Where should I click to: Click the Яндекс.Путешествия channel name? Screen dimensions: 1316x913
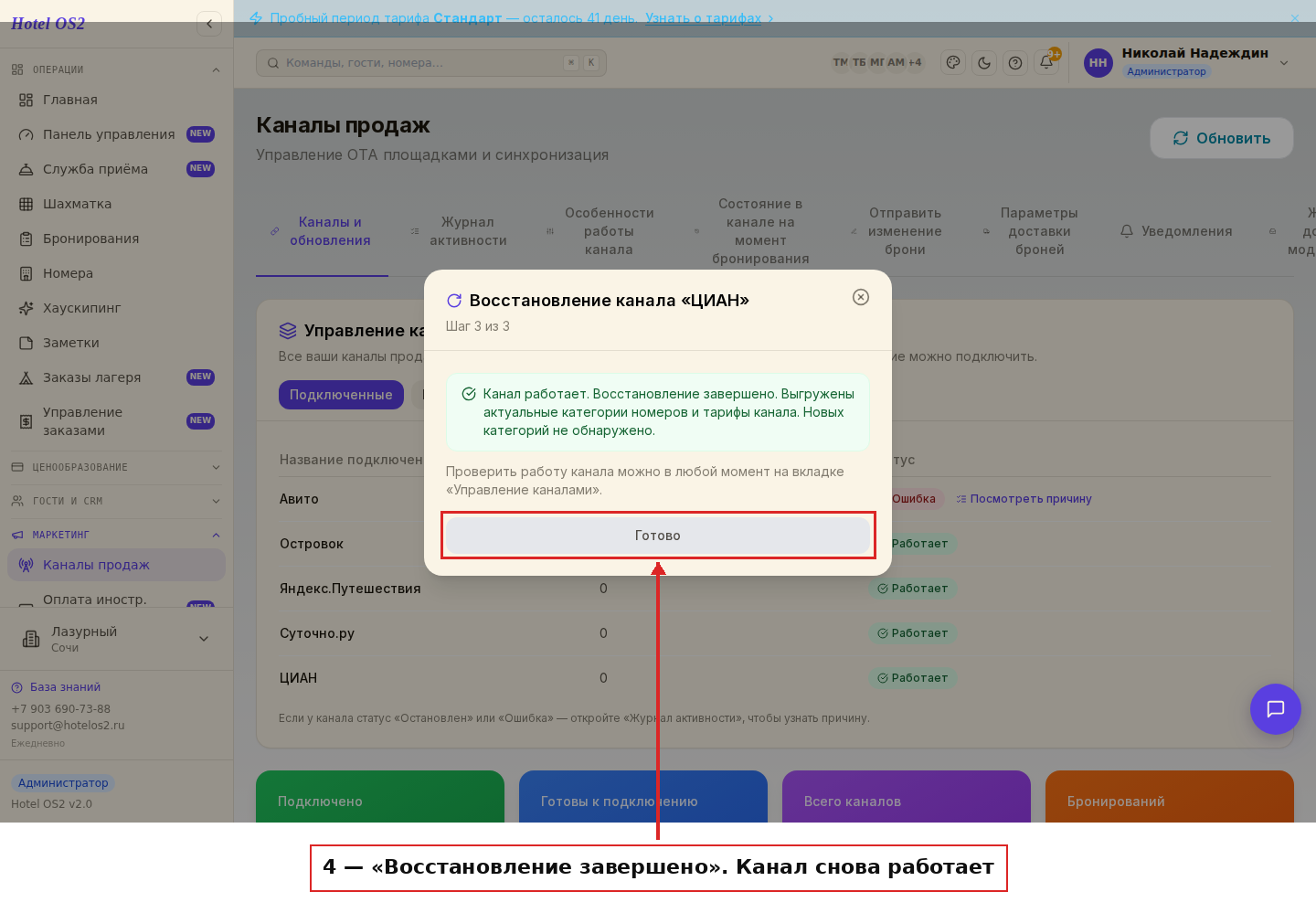pos(350,589)
